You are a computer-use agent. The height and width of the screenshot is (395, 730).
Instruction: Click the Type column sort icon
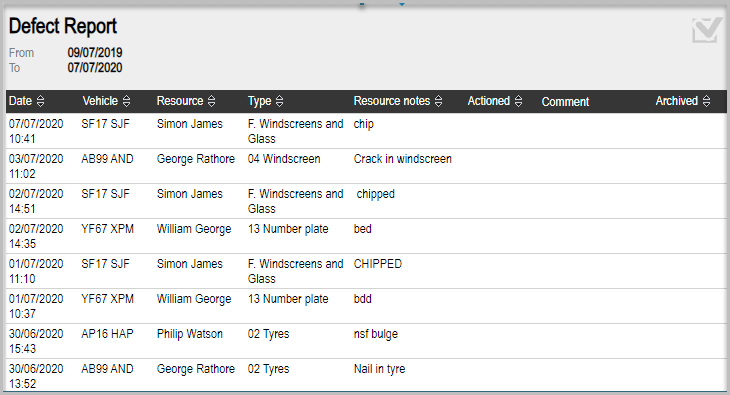tap(279, 101)
